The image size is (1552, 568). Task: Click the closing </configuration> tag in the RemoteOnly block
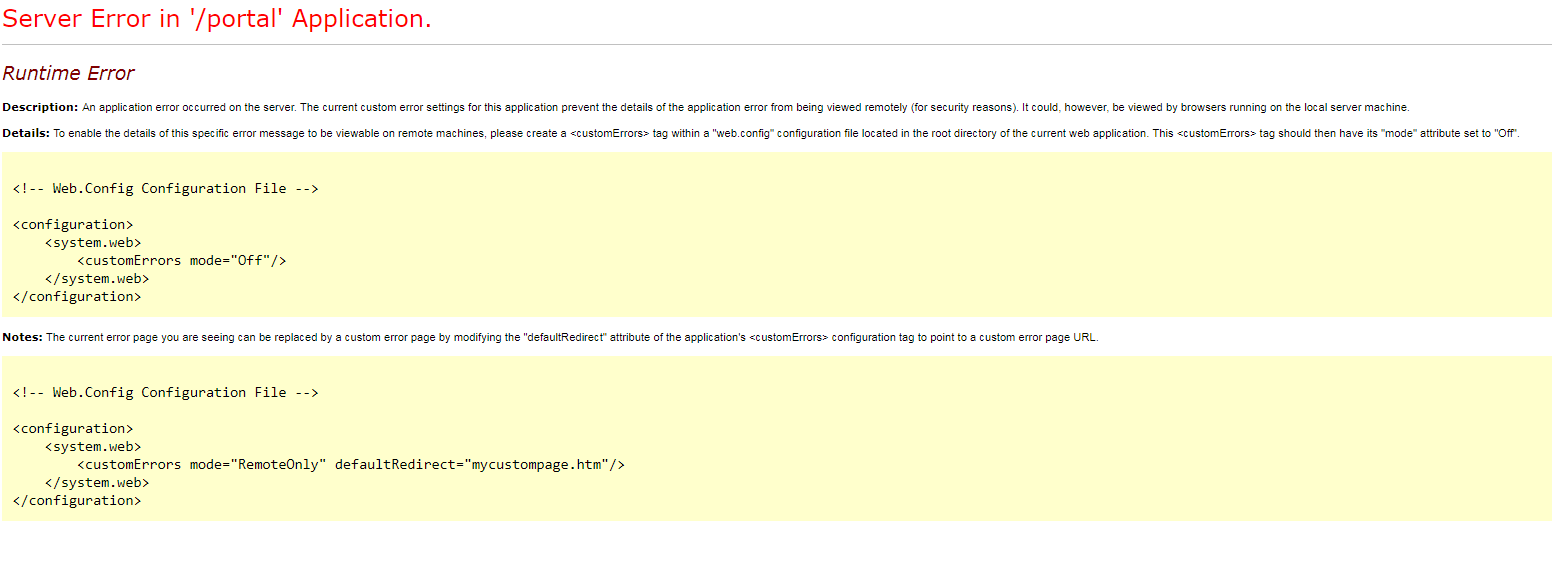coord(77,500)
